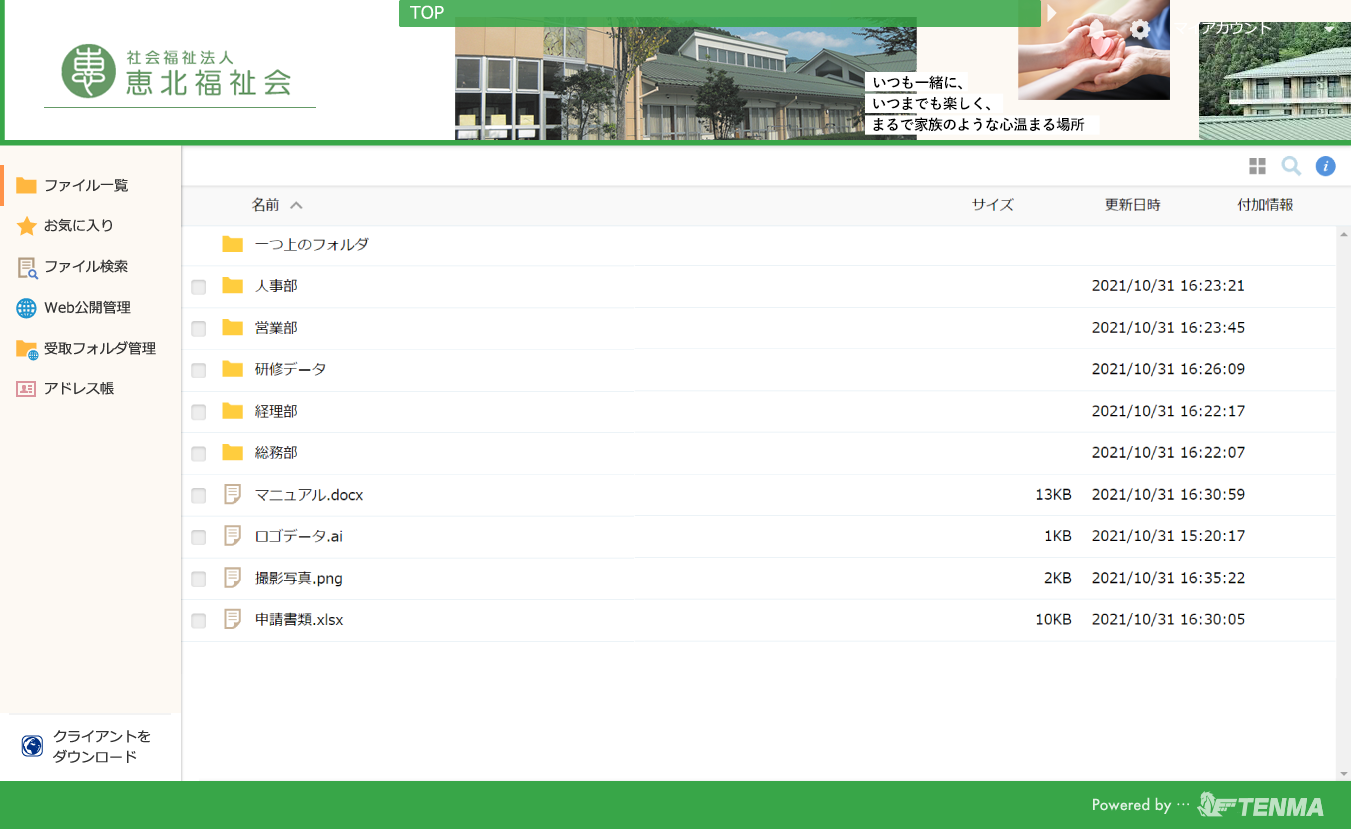Viewport: 1351px width, 829px height.
Task: Open ファイル検索 menu item
Action: point(86,267)
